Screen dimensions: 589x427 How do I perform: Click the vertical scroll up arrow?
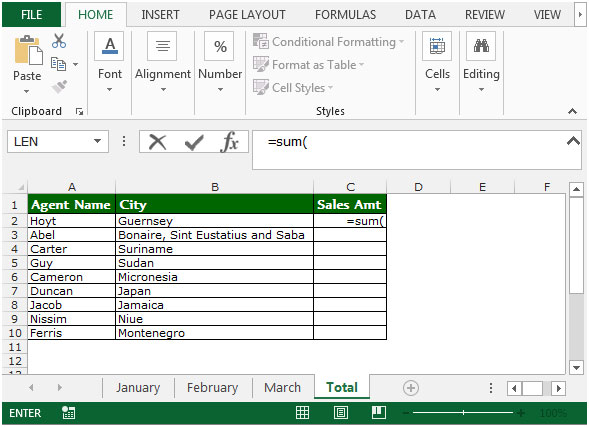576,189
